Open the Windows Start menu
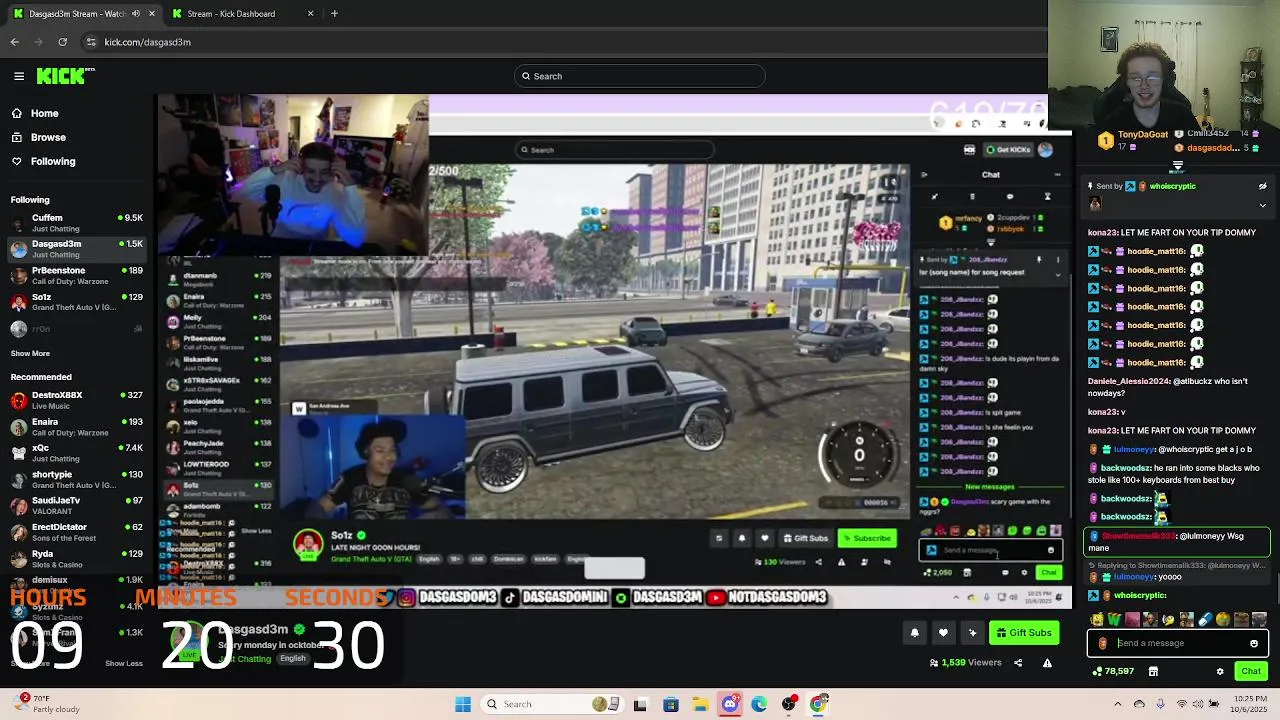1280x720 pixels. click(x=463, y=704)
